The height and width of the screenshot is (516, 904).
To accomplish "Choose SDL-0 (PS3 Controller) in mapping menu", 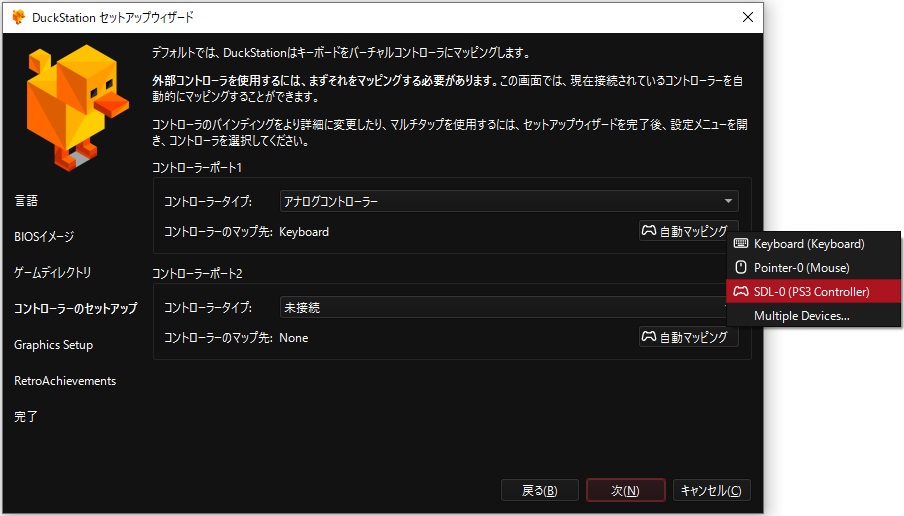I will tap(813, 292).
